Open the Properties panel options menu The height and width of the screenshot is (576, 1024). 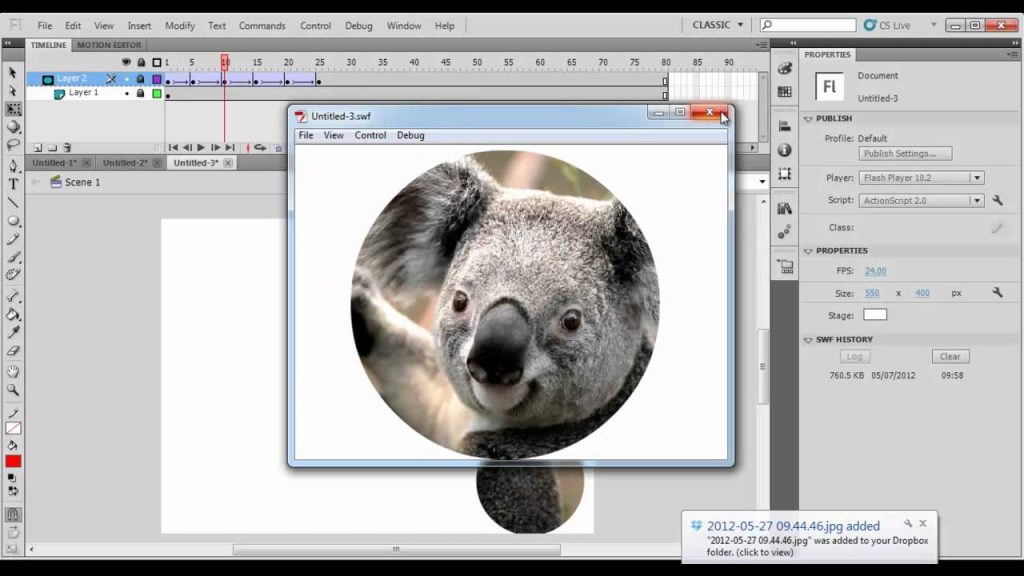pyautogui.click(x=1012, y=55)
